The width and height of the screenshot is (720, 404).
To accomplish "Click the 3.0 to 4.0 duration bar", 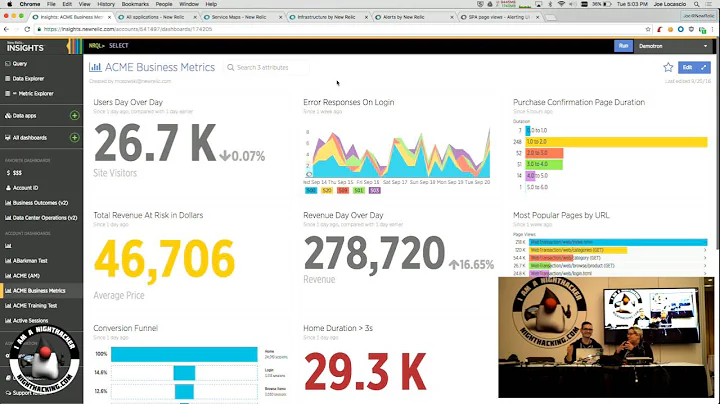I will tap(544, 164).
